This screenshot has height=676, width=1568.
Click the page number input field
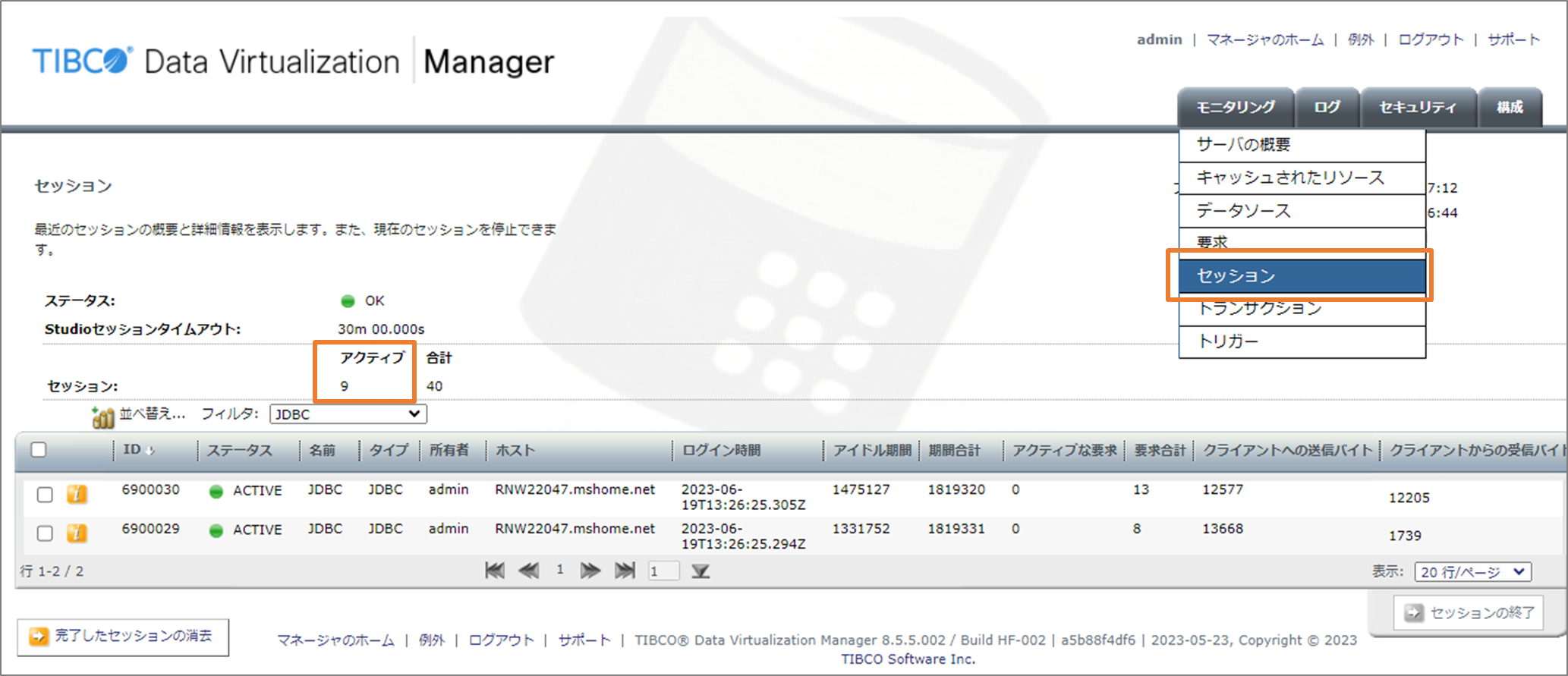663,571
